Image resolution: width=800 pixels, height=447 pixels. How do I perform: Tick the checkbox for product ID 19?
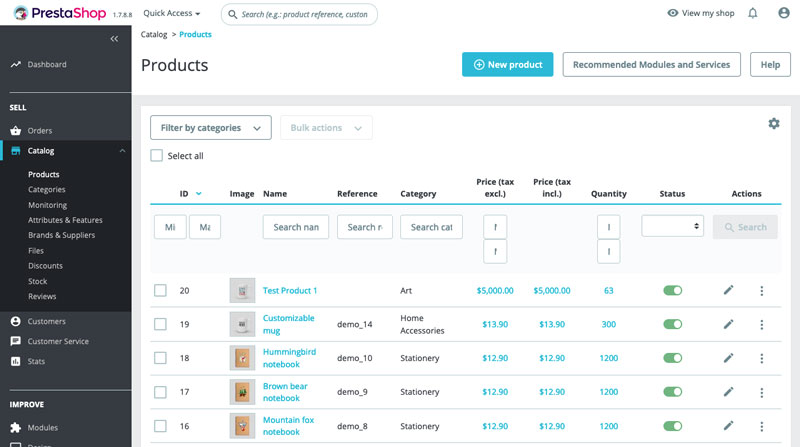pos(160,324)
